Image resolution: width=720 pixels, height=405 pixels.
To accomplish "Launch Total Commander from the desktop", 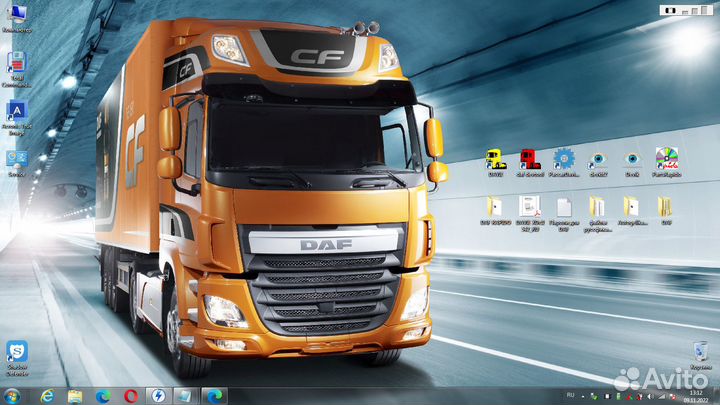I will pyautogui.click(x=17, y=69).
